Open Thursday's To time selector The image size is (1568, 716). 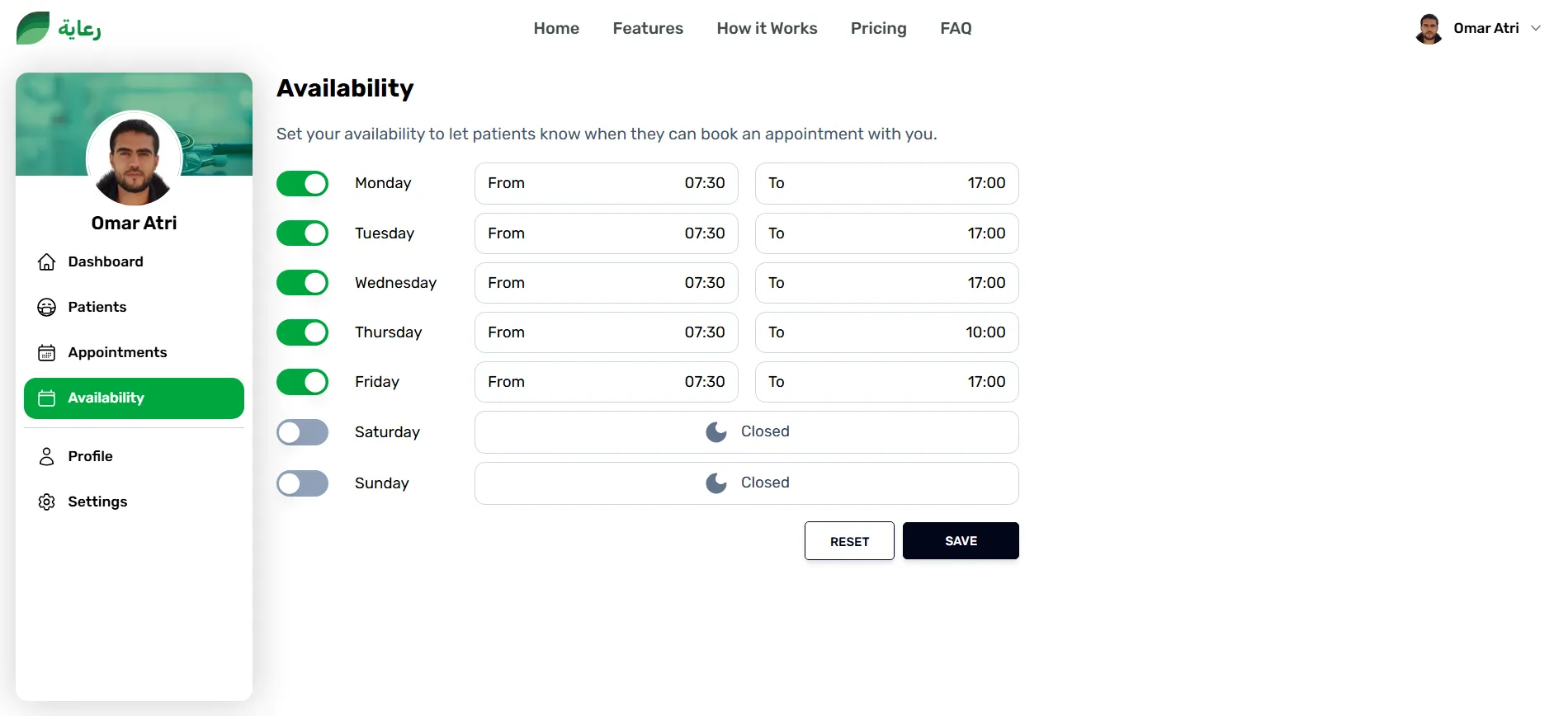click(886, 332)
